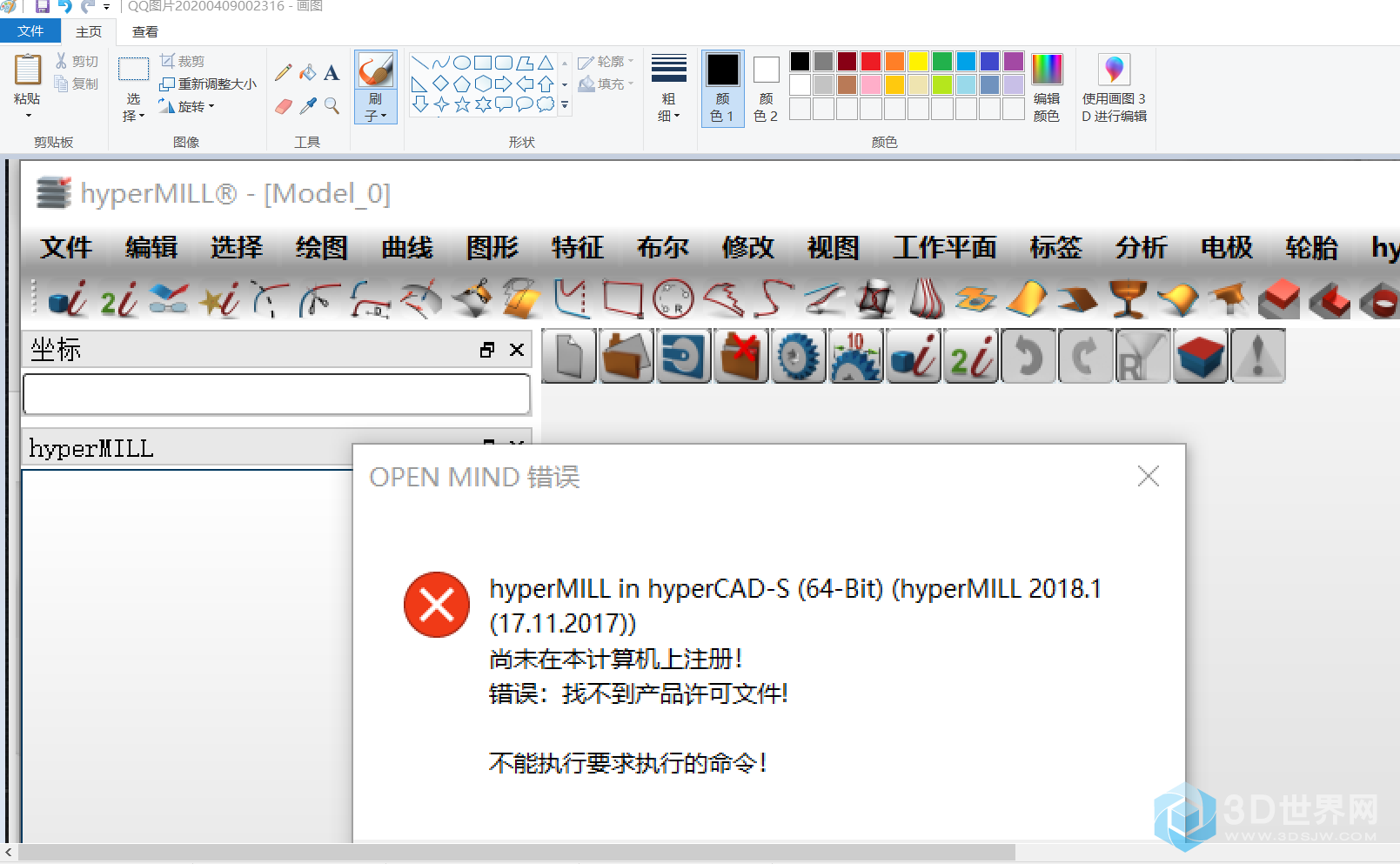Pick the black color swatch in palette
1400x864 pixels.
(800, 61)
